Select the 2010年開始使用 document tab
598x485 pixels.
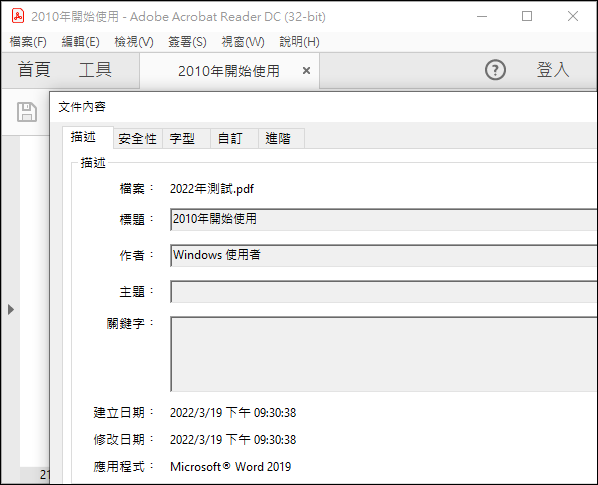coord(229,71)
